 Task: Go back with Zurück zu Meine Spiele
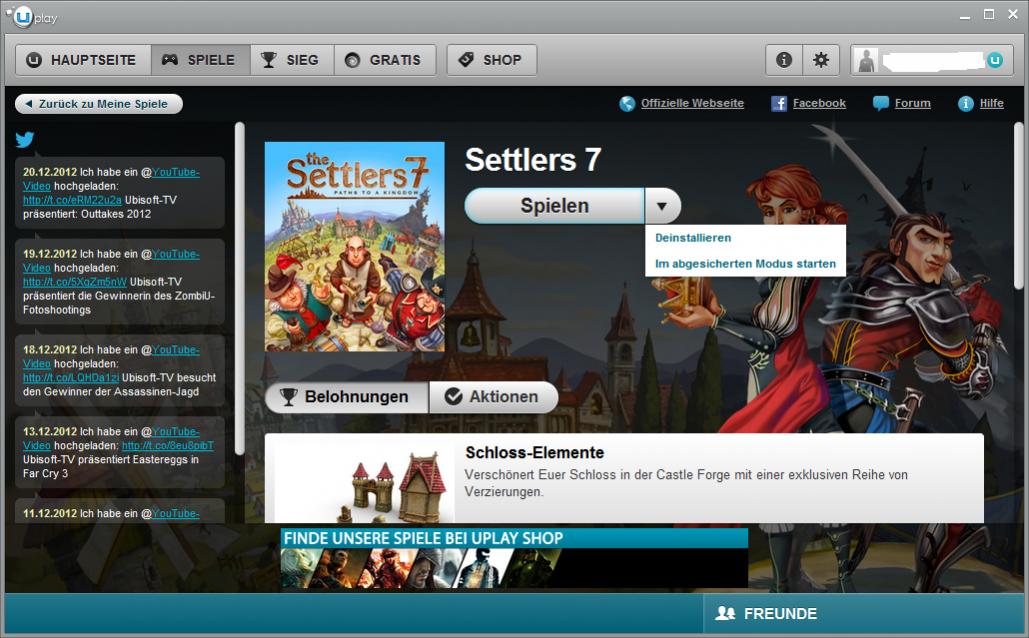pyautogui.click(x=98, y=104)
